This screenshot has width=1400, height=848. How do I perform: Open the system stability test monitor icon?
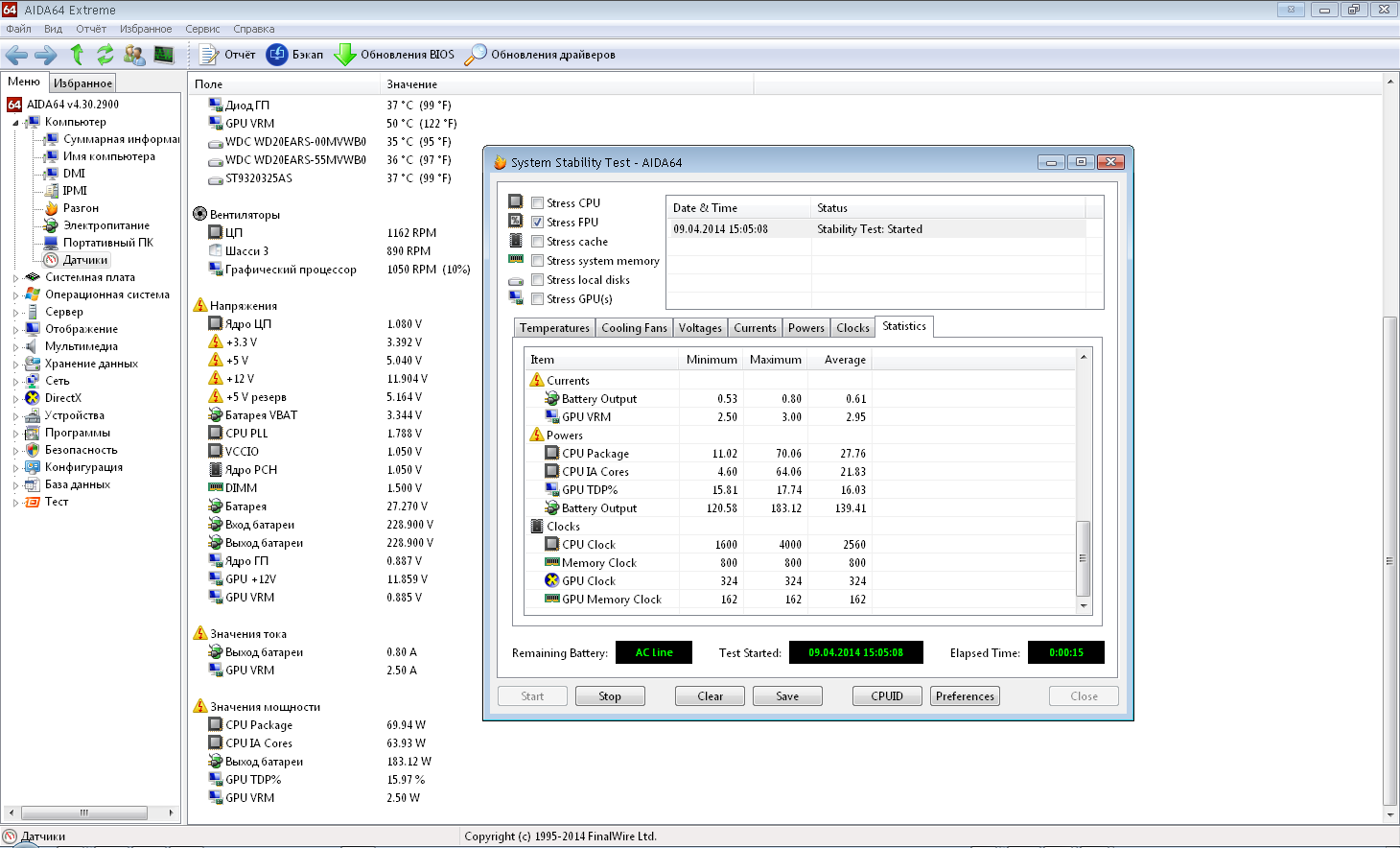pos(164,55)
